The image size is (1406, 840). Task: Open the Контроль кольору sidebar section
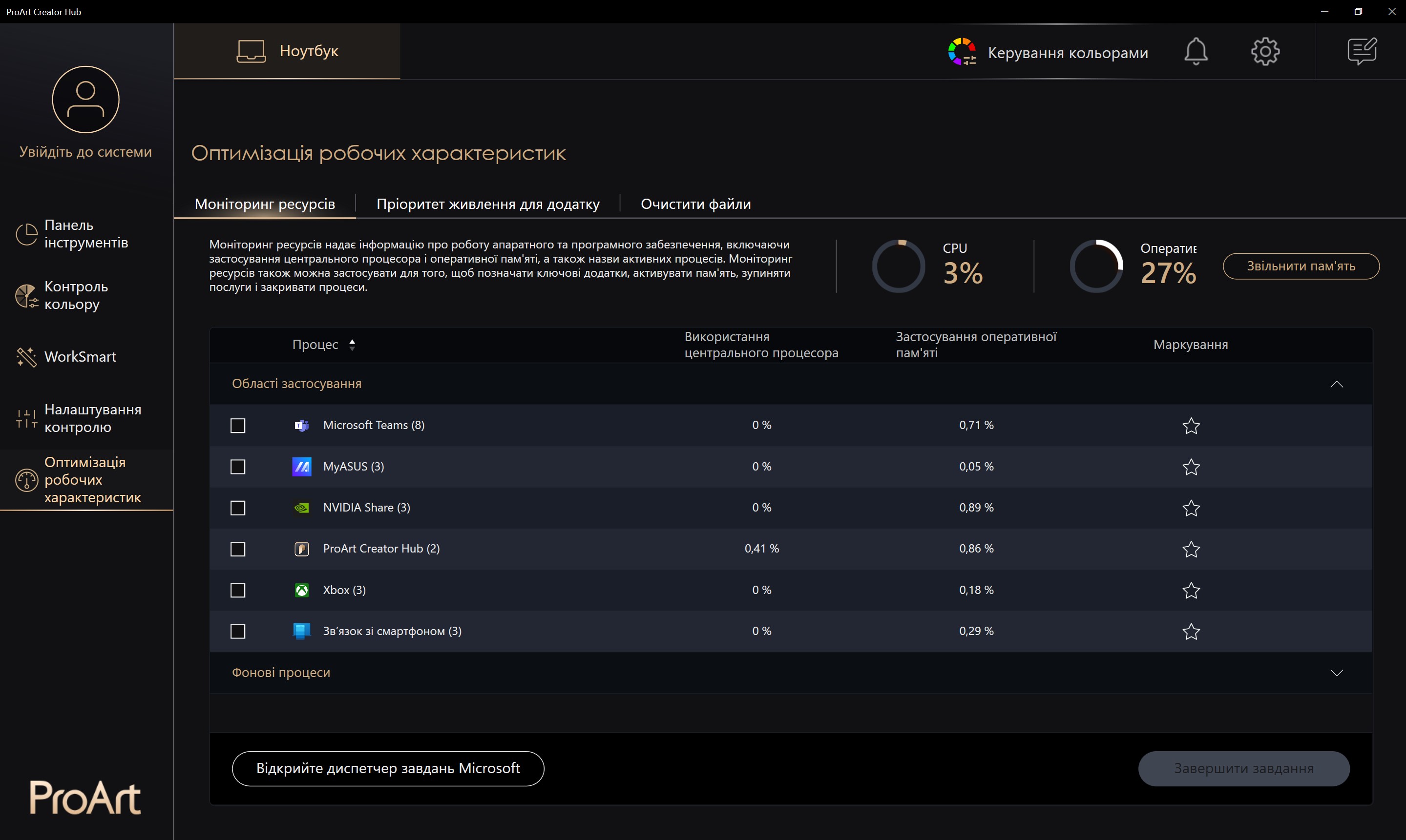[x=76, y=295]
